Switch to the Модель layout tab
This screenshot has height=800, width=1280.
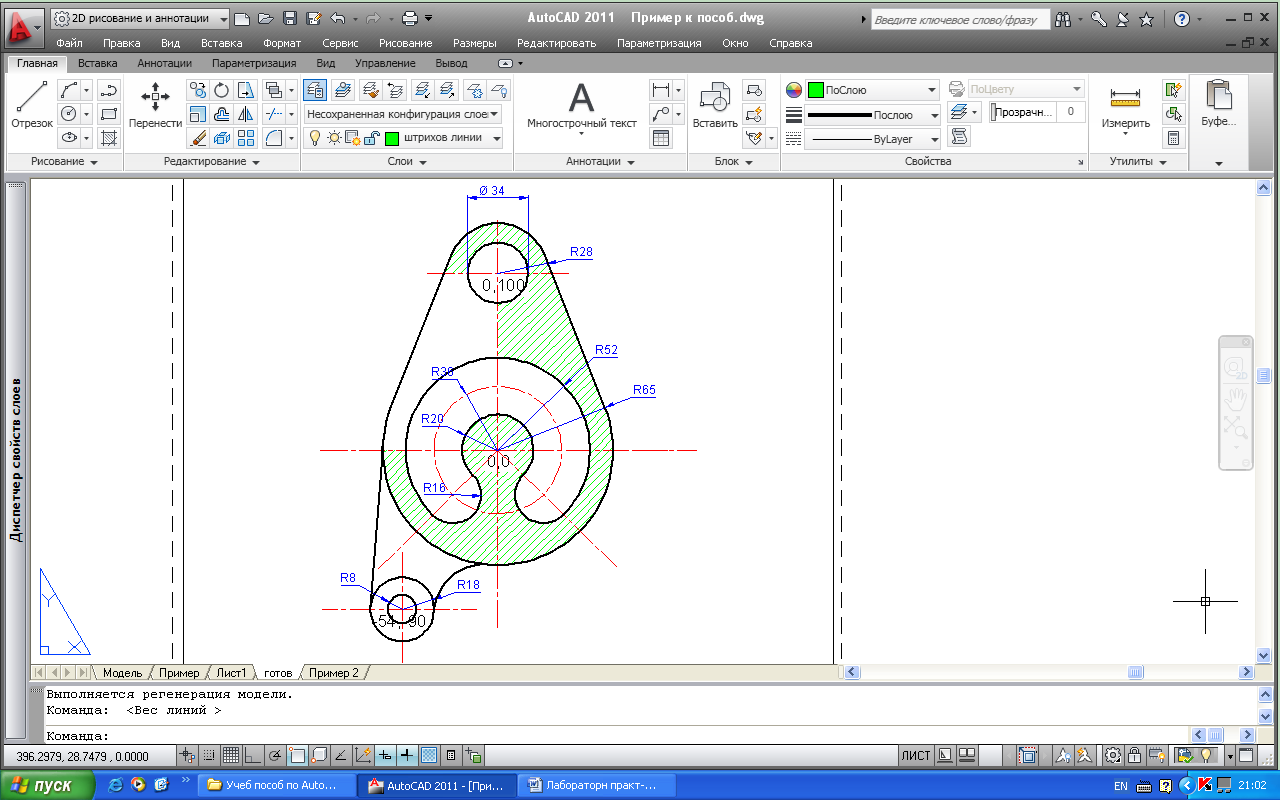(x=122, y=673)
